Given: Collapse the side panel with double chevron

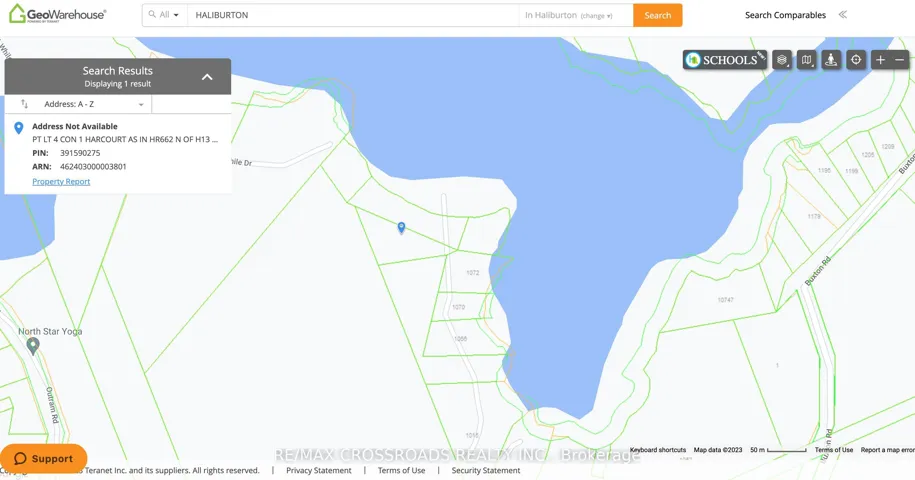Looking at the screenshot, I should coord(843,15).
